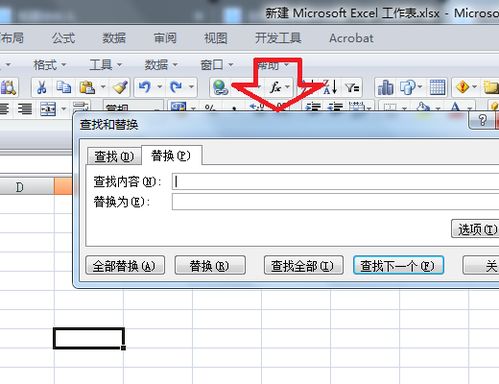499x384 pixels.
Task: Click the Copy icon in the toolbar
Action: coord(63,88)
